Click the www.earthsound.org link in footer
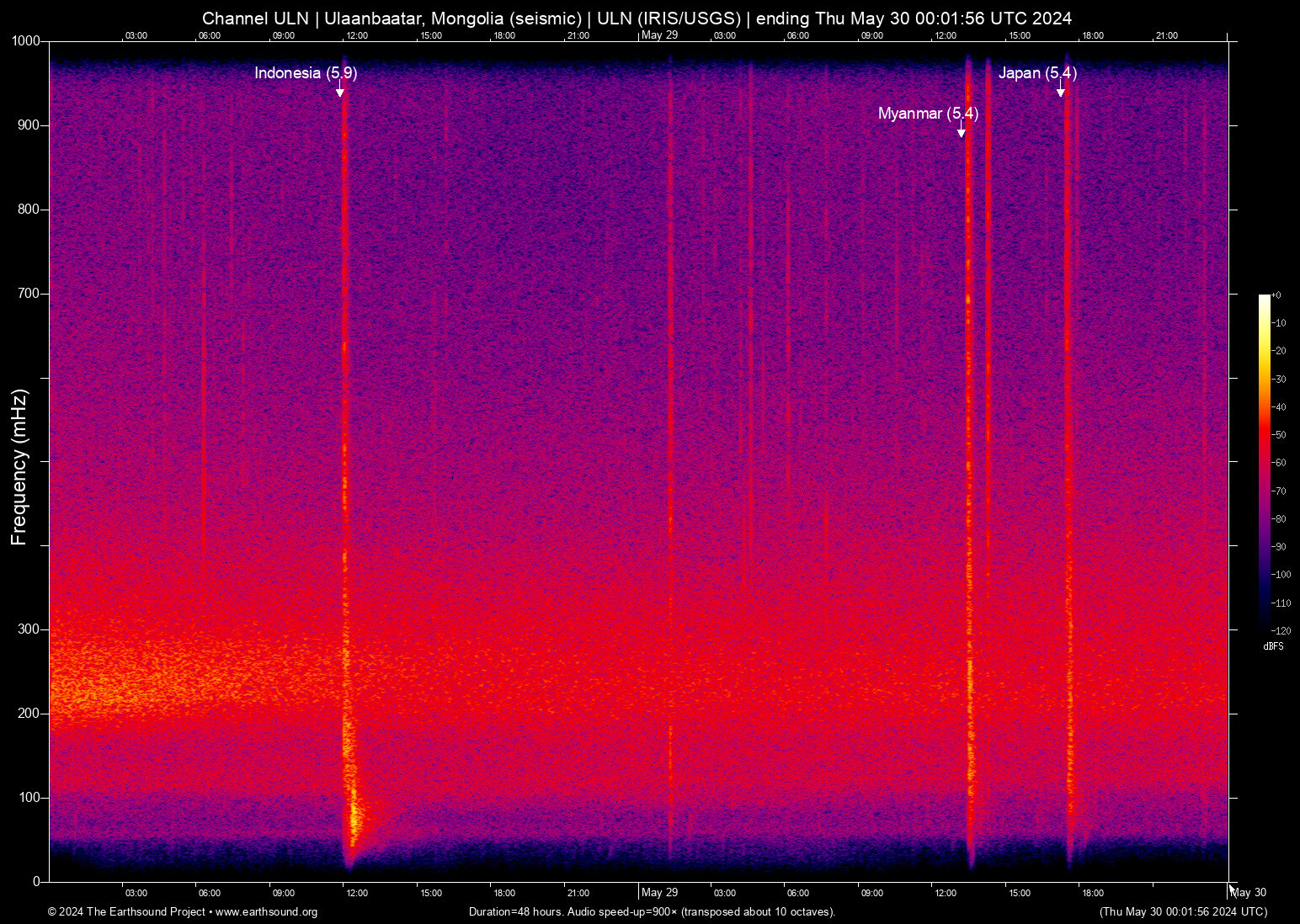1300x924 pixels. [266, 912]
